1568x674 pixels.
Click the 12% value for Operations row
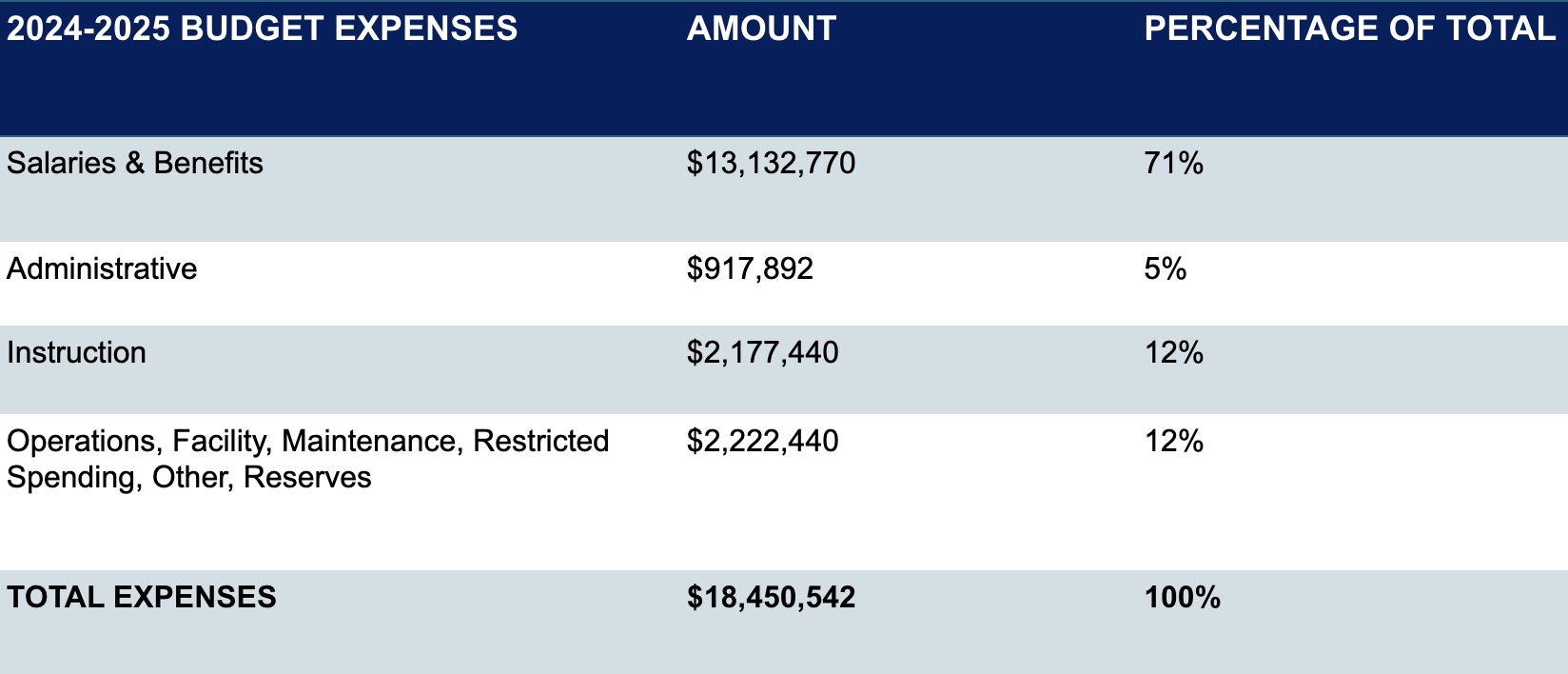pos(1174,441)
